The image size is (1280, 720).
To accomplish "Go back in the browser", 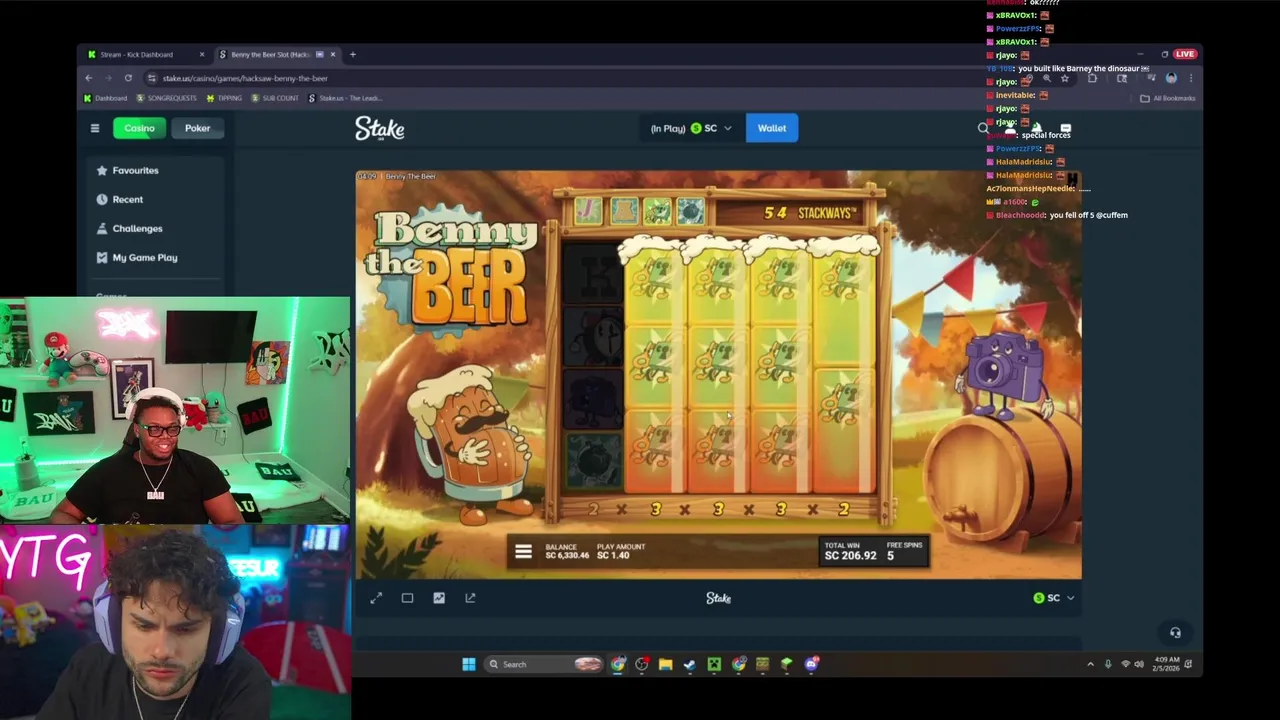I will coord(89,78).
